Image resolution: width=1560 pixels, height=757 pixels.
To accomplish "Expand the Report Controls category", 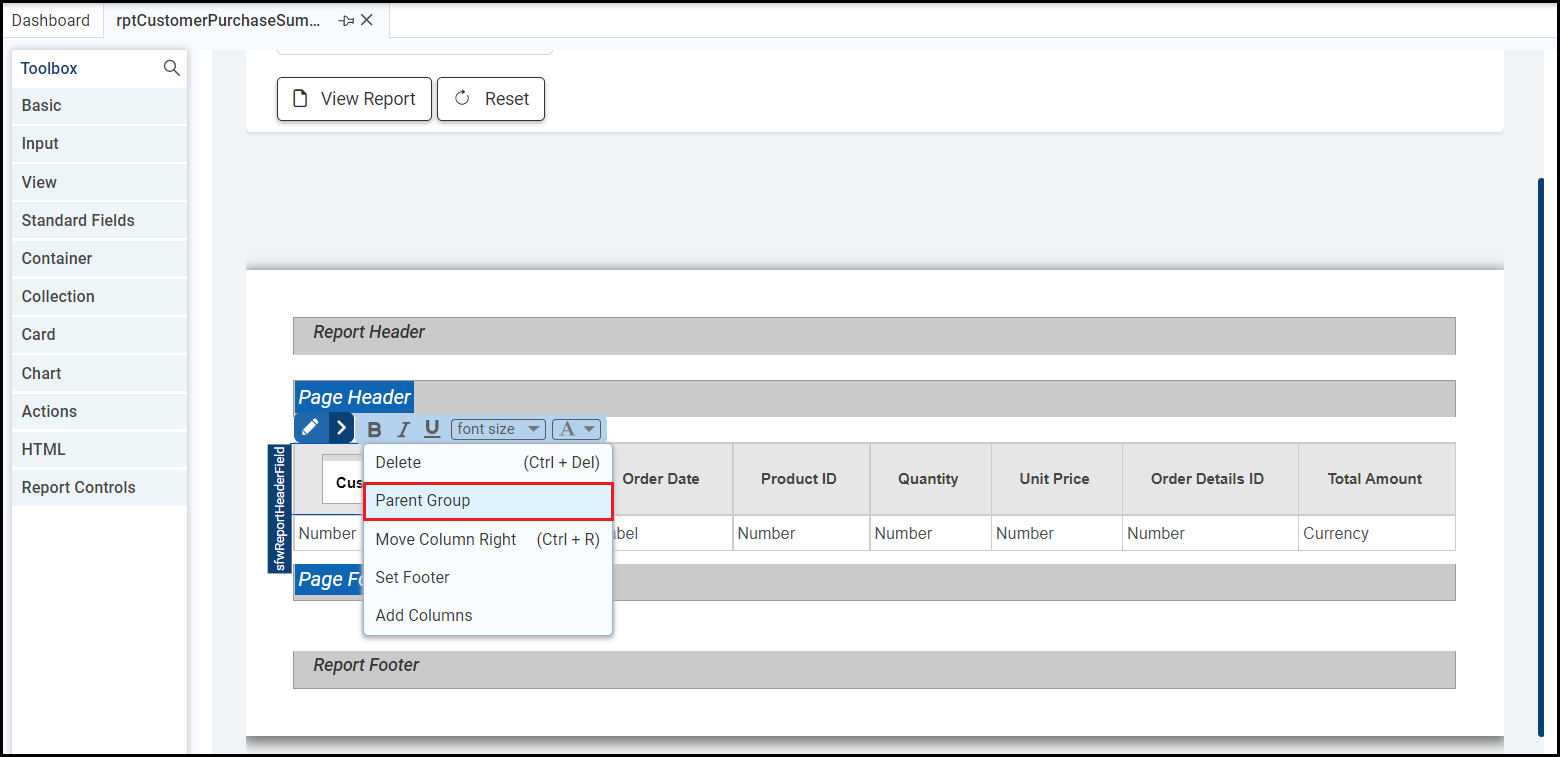I will coord(99,488).
